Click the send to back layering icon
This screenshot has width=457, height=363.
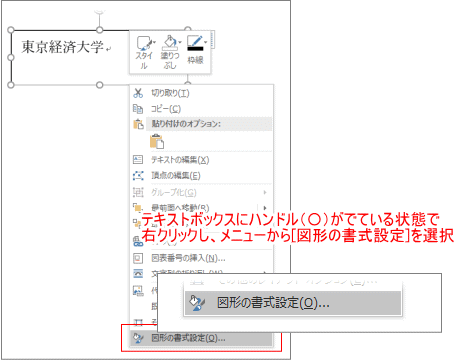coord(137,223)
